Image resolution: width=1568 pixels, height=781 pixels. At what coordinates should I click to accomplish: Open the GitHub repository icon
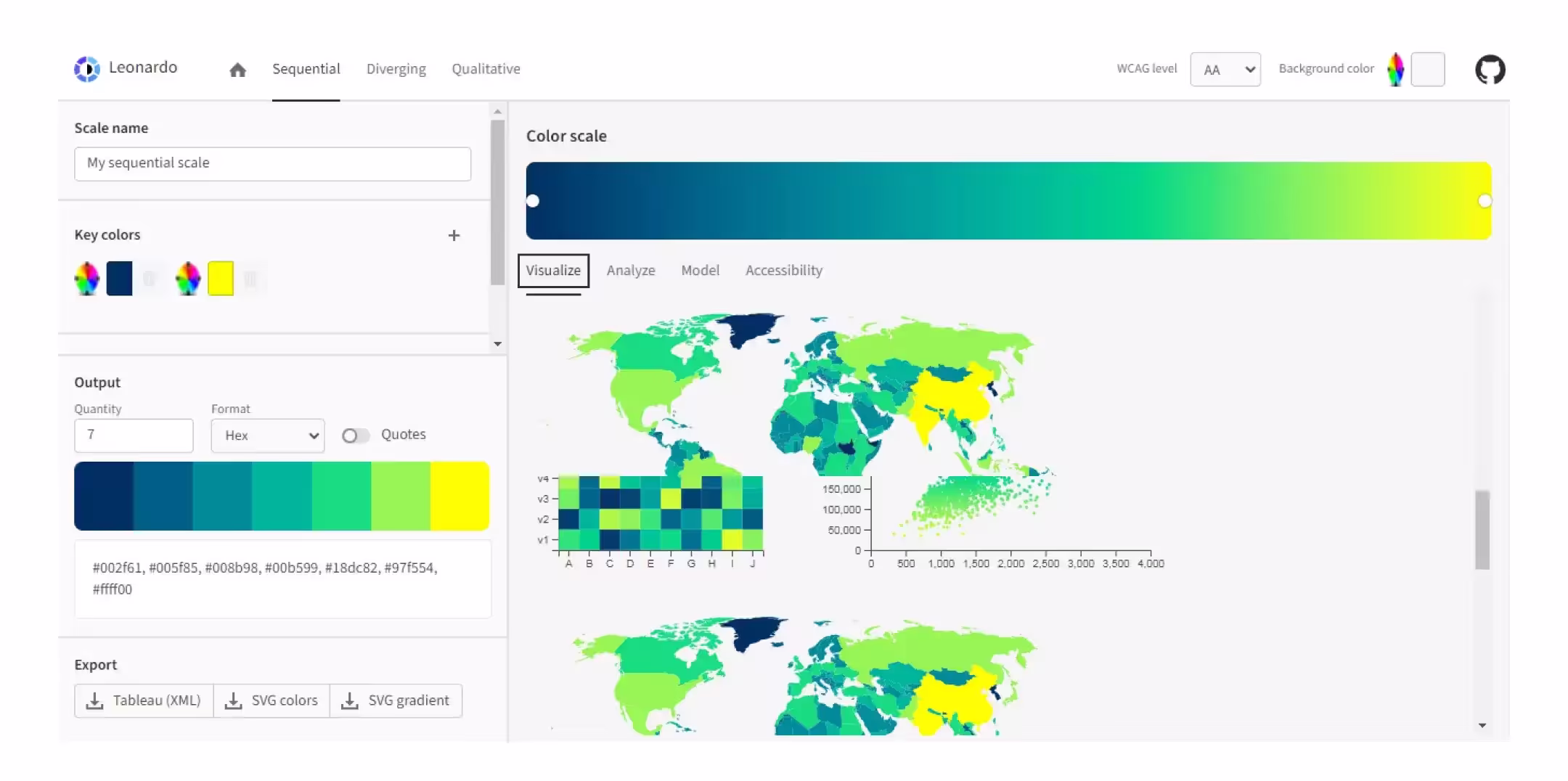click(1490, 70)
